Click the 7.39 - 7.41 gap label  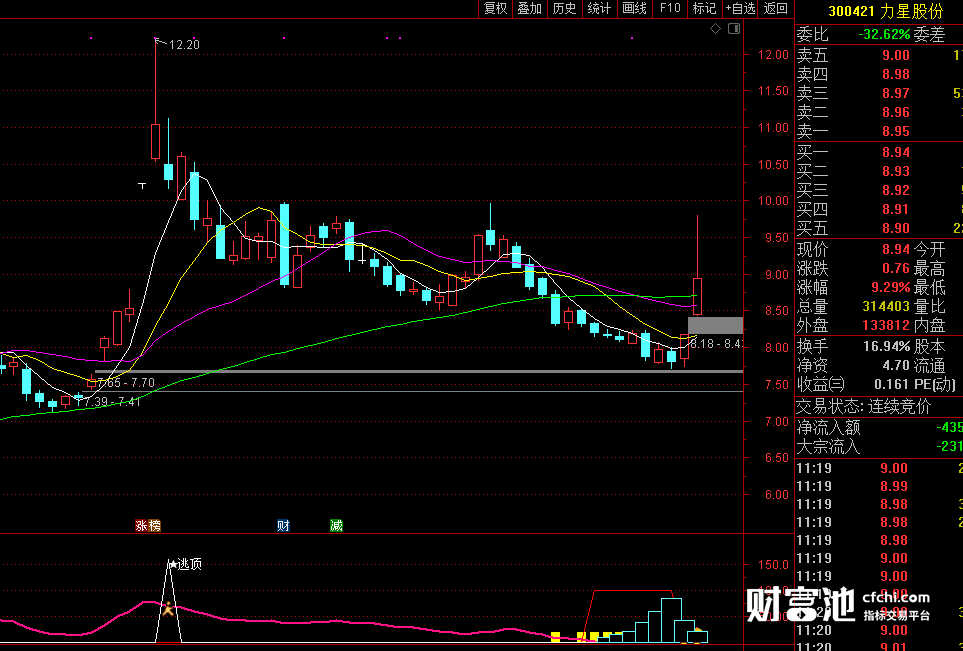coord(112,402)
